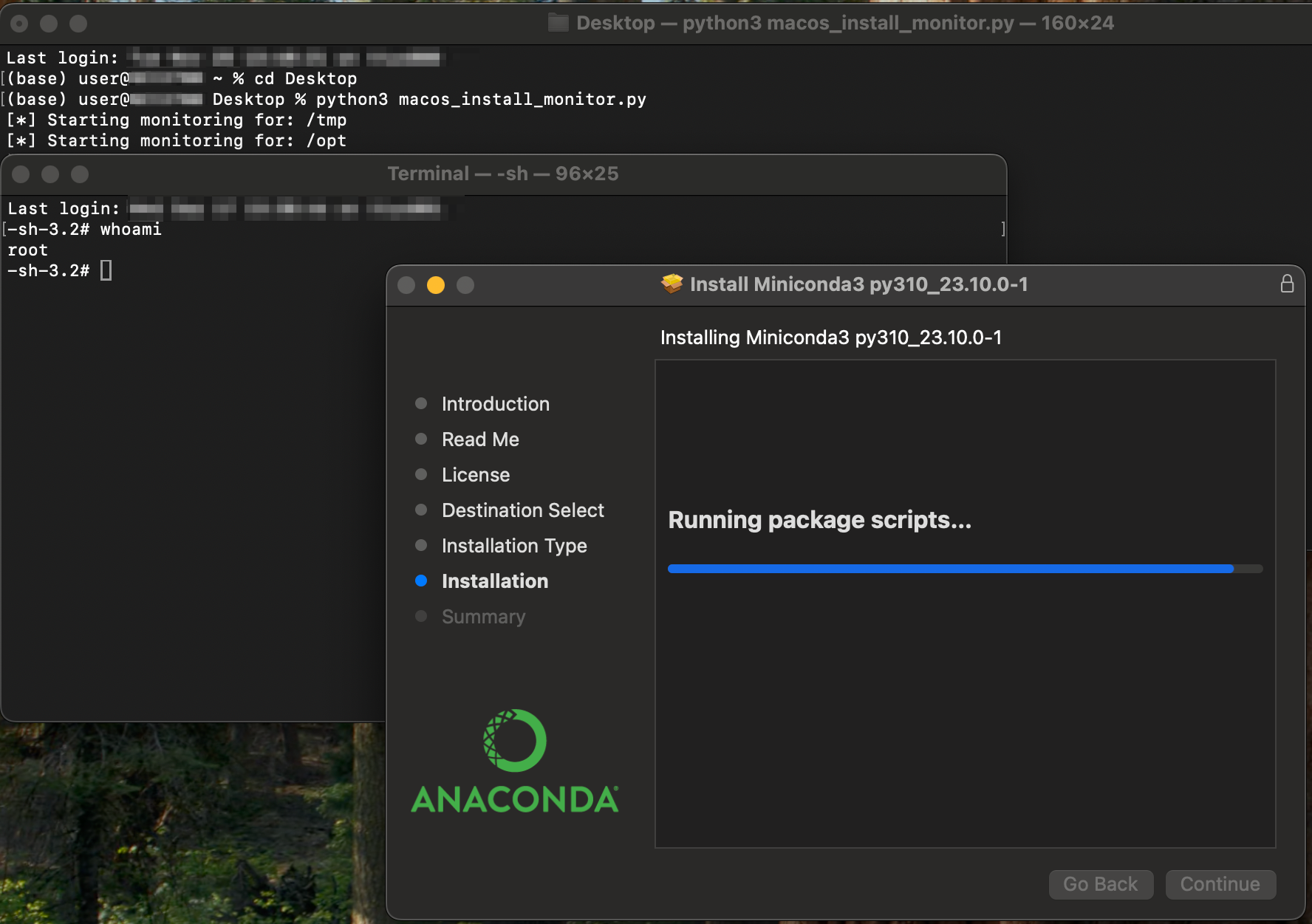The image size is (1312, 924).
Task: Click the Installation step blue bullet
Action: [421, 581]
